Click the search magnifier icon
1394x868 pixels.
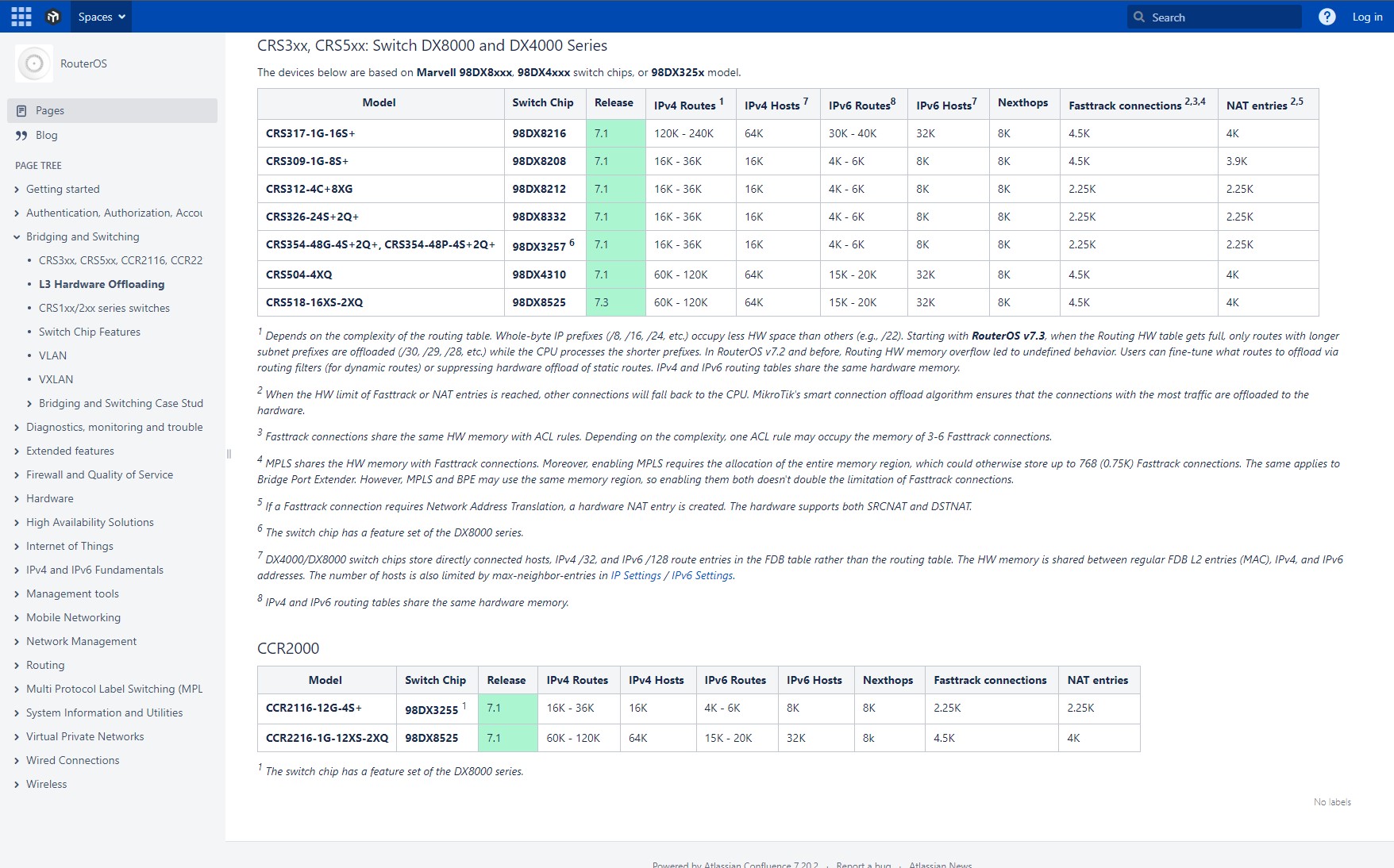click(x=1139, y=17)
